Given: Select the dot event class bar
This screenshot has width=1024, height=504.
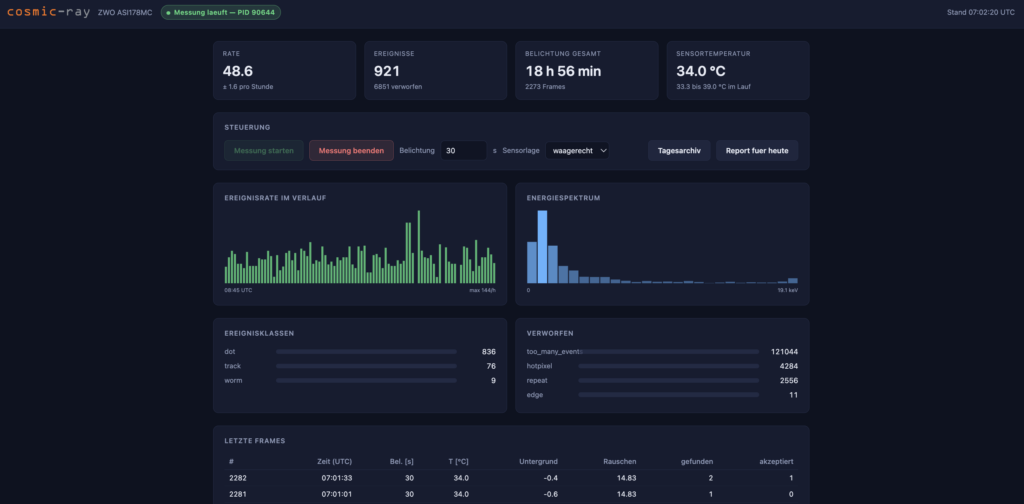Looking at the screenshot, I should click(x=366, y=351).
